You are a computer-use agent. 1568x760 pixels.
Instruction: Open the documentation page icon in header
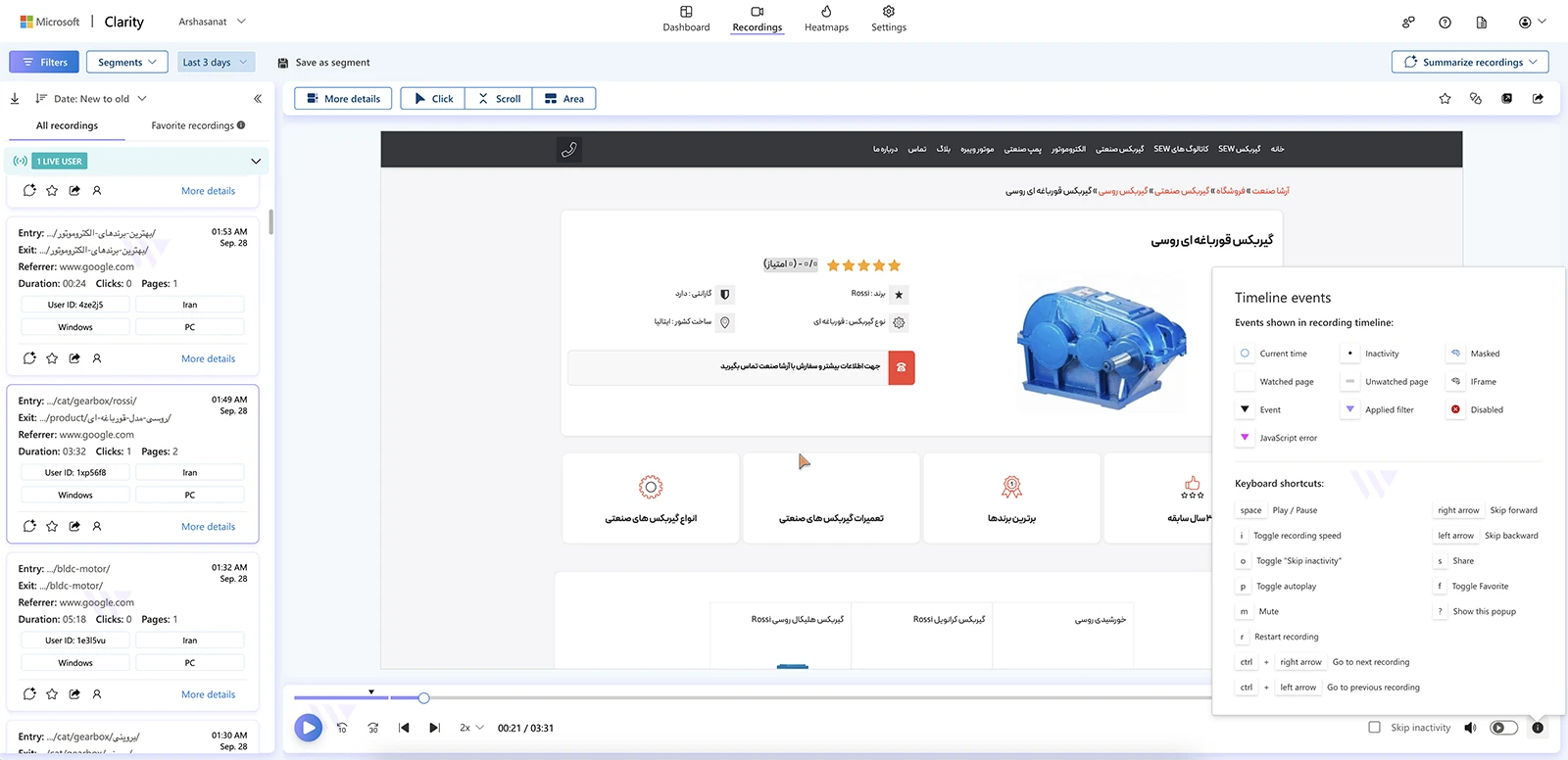pos(1481,23)
